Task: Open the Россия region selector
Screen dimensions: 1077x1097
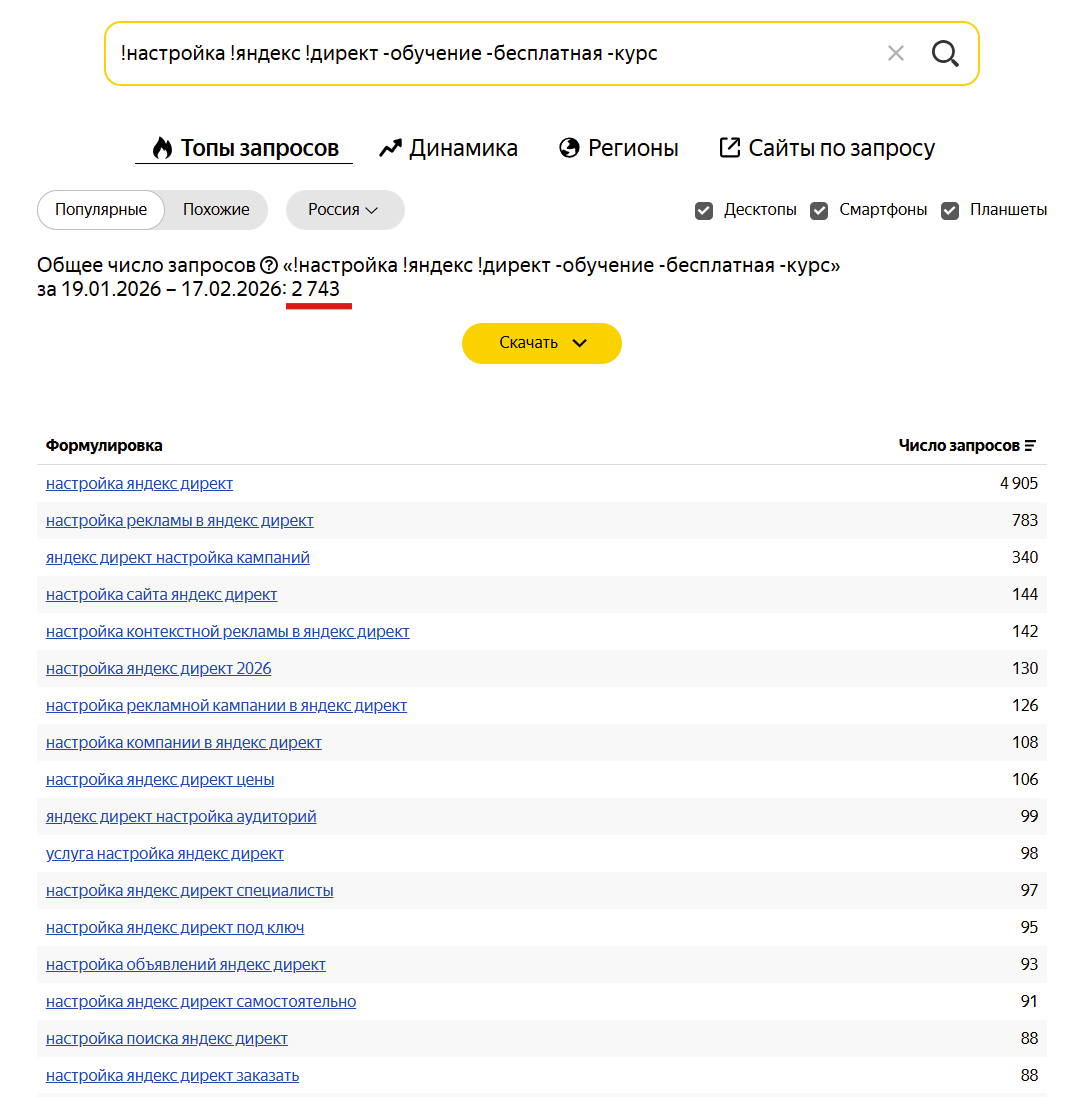Action: [344, 210]
